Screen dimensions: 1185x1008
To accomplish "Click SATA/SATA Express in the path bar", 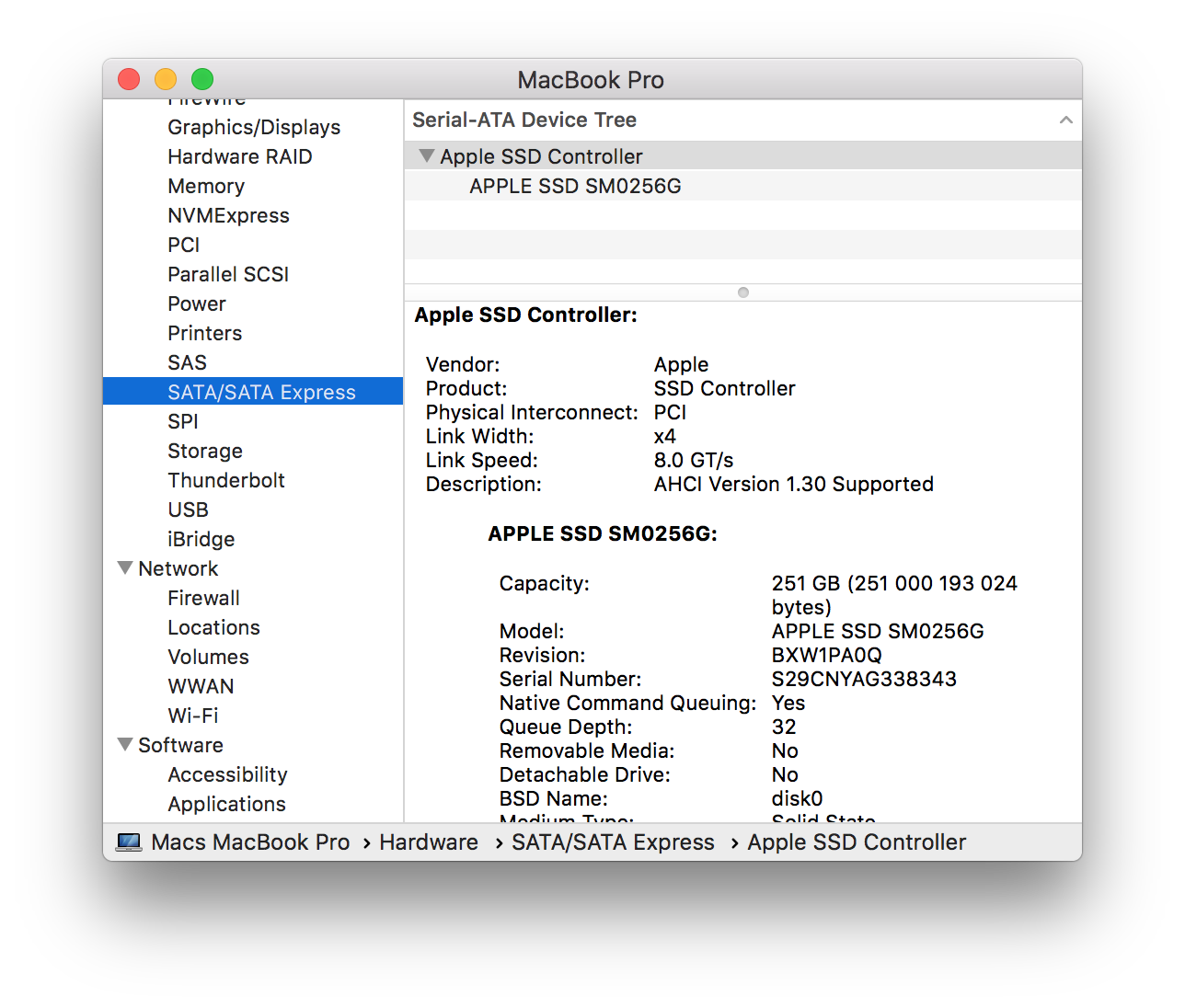I will [x=613, y=842].
